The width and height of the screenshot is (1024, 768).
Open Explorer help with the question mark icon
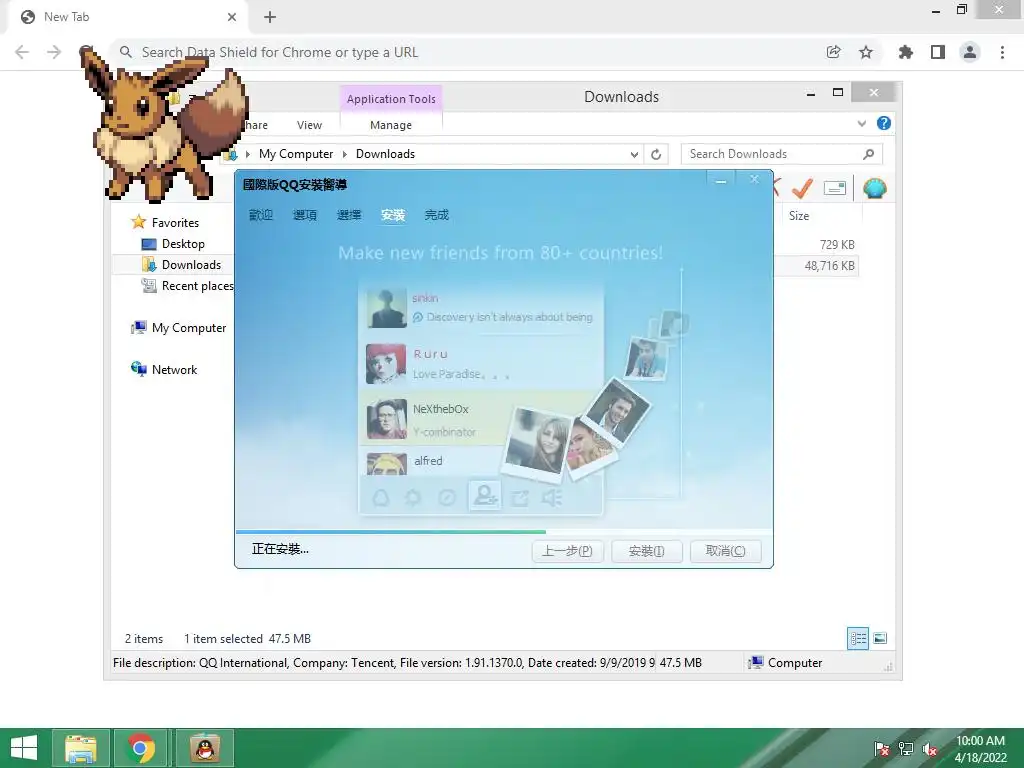point(884,123)
